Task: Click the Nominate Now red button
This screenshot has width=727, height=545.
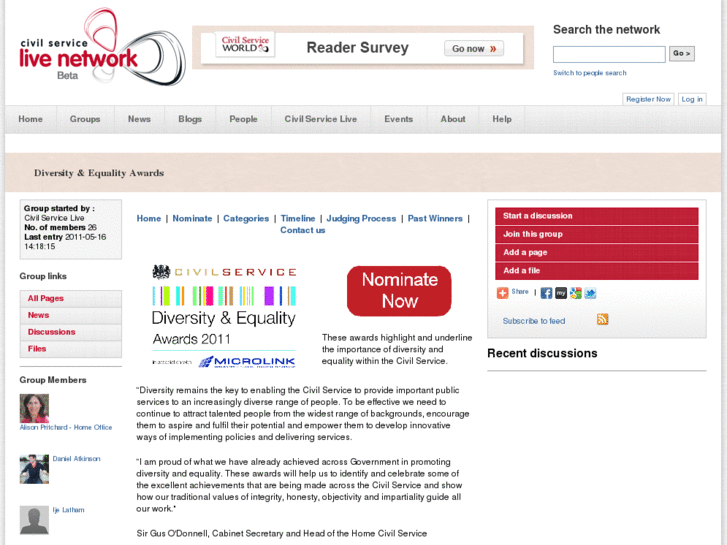Action: click(399, 291)
